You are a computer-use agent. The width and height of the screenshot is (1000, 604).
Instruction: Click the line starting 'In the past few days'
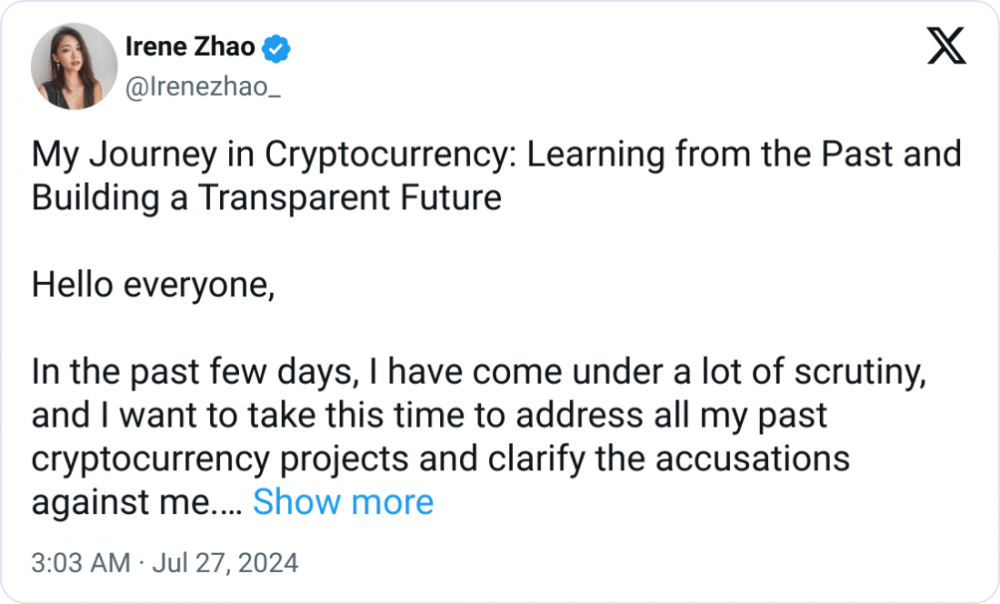coord(478,372)
